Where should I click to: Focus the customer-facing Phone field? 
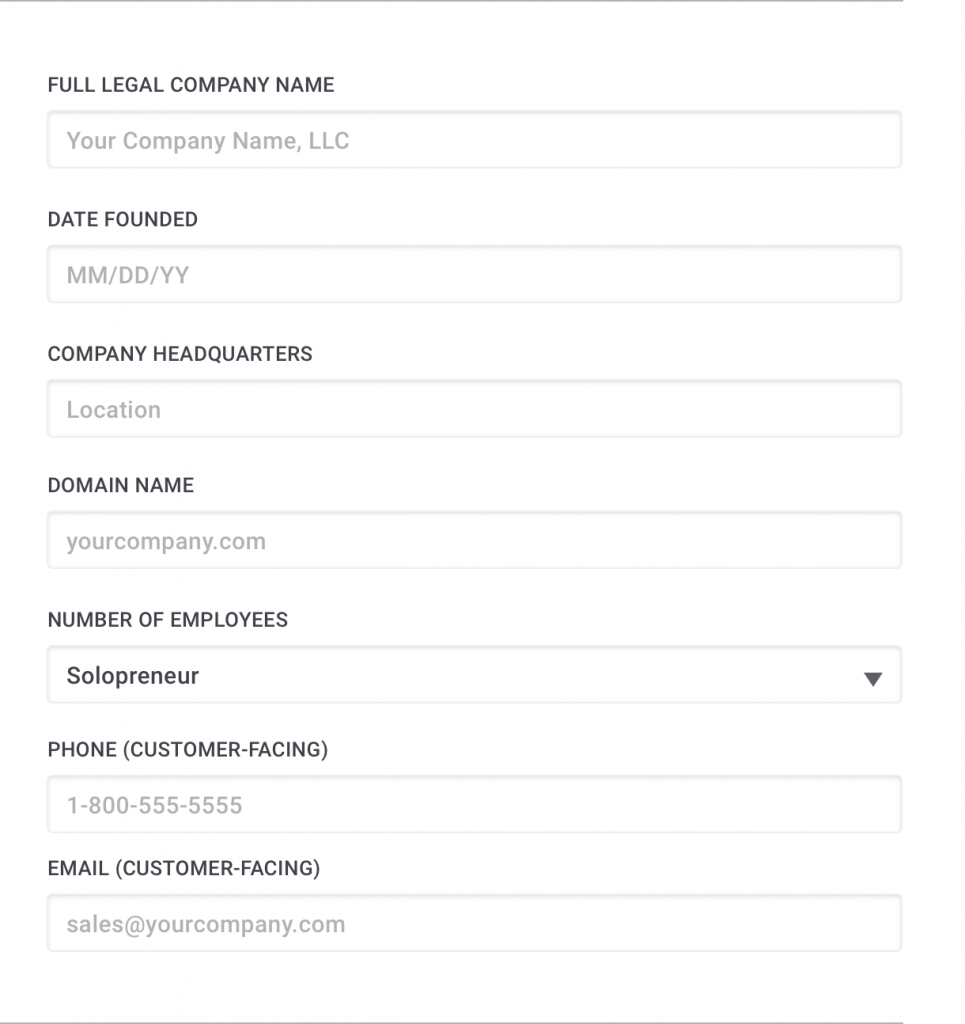coord(475,804)
